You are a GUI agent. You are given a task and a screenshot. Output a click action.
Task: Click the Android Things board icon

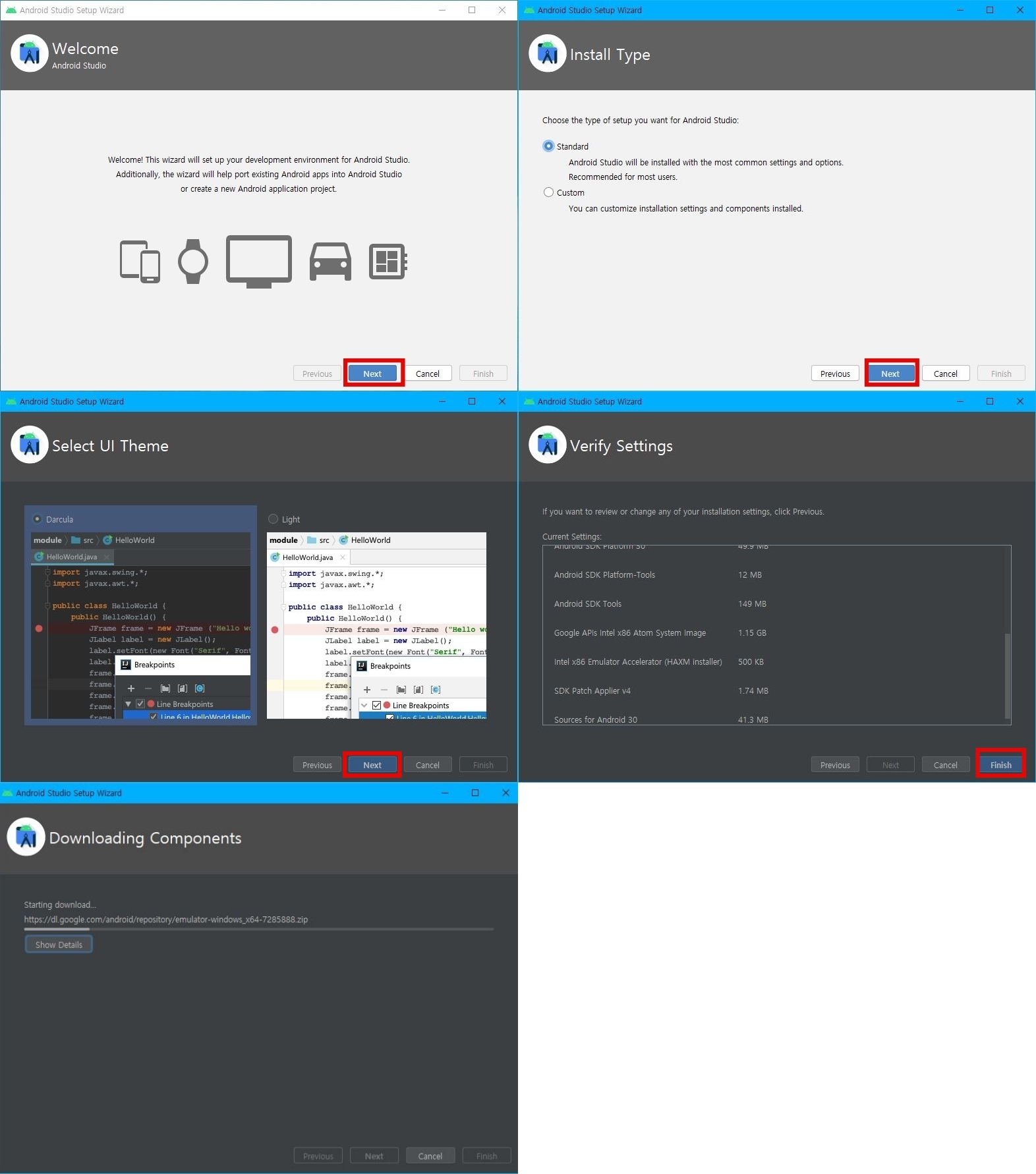(x=388, y=262)
